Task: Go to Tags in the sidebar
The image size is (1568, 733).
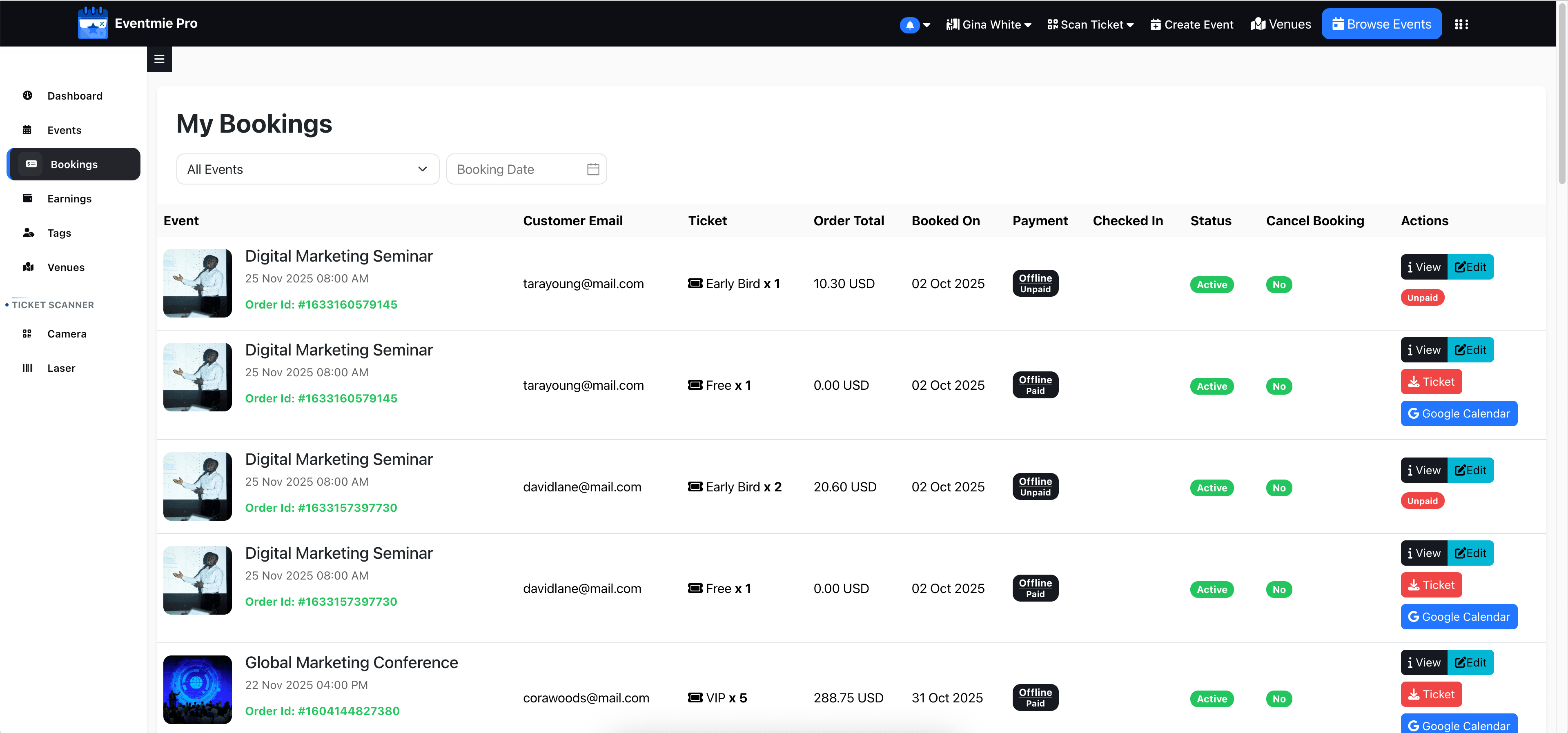Action: pyautogui.click(x=59, y=233)
